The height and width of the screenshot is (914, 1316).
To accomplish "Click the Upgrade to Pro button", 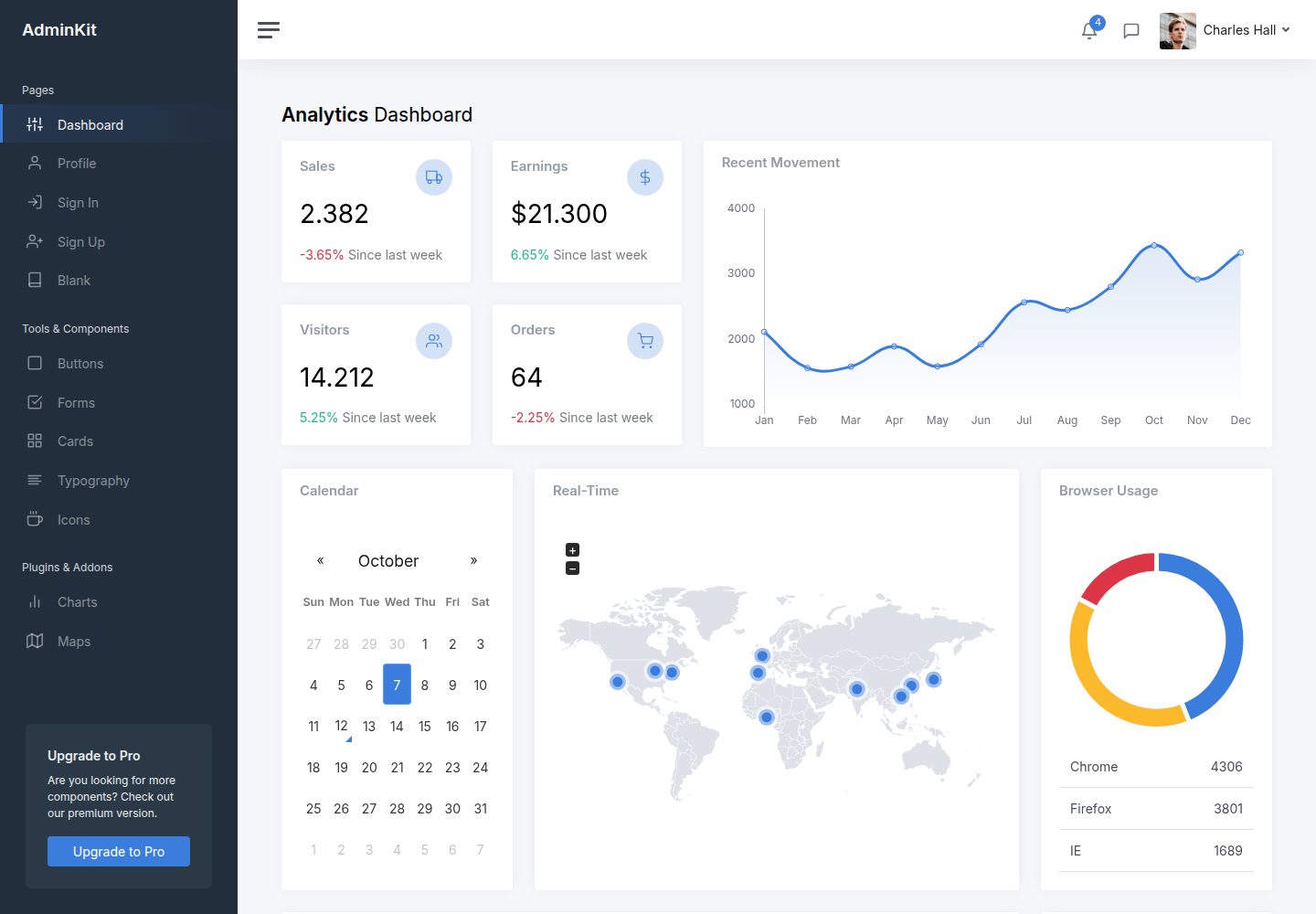I will 119,851.
